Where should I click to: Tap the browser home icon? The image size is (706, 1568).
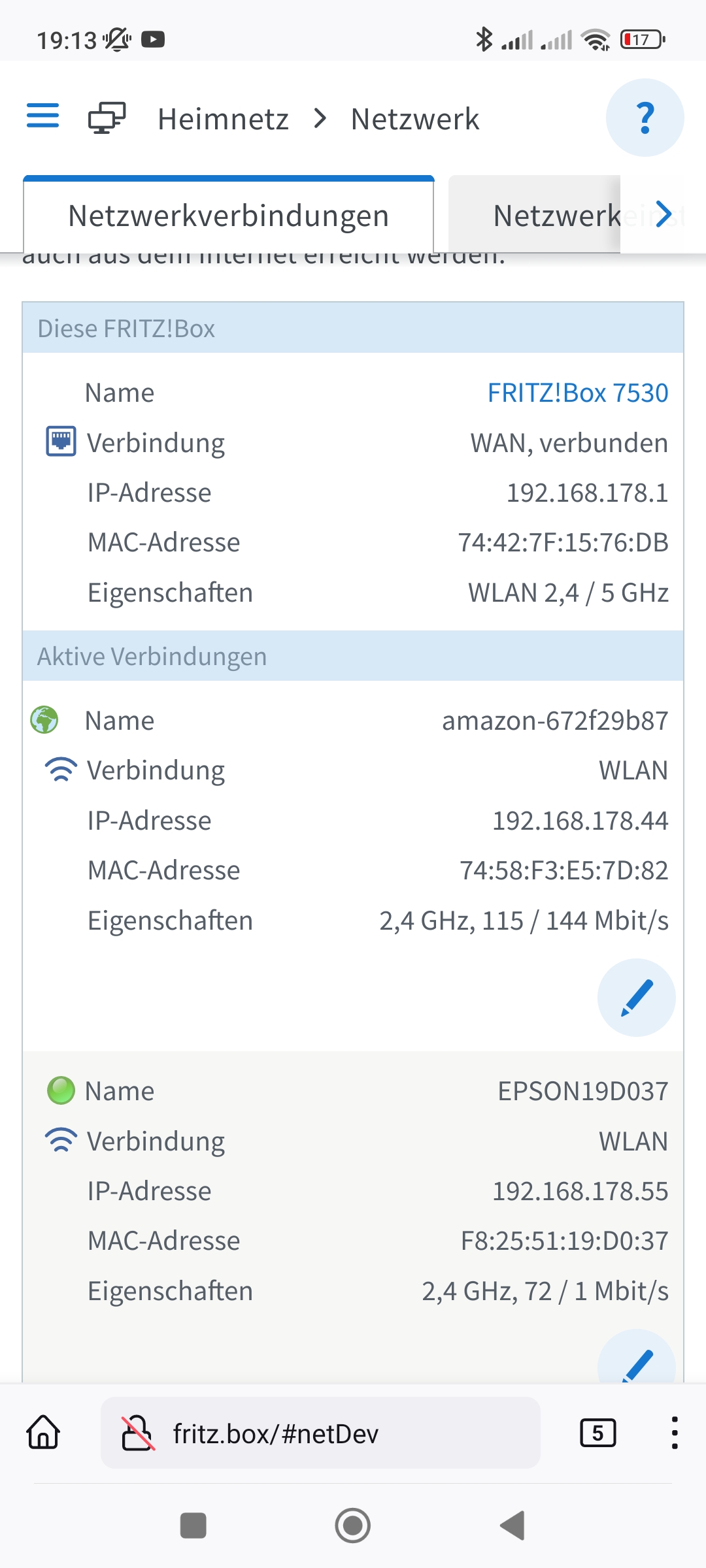click(43, 1432)
